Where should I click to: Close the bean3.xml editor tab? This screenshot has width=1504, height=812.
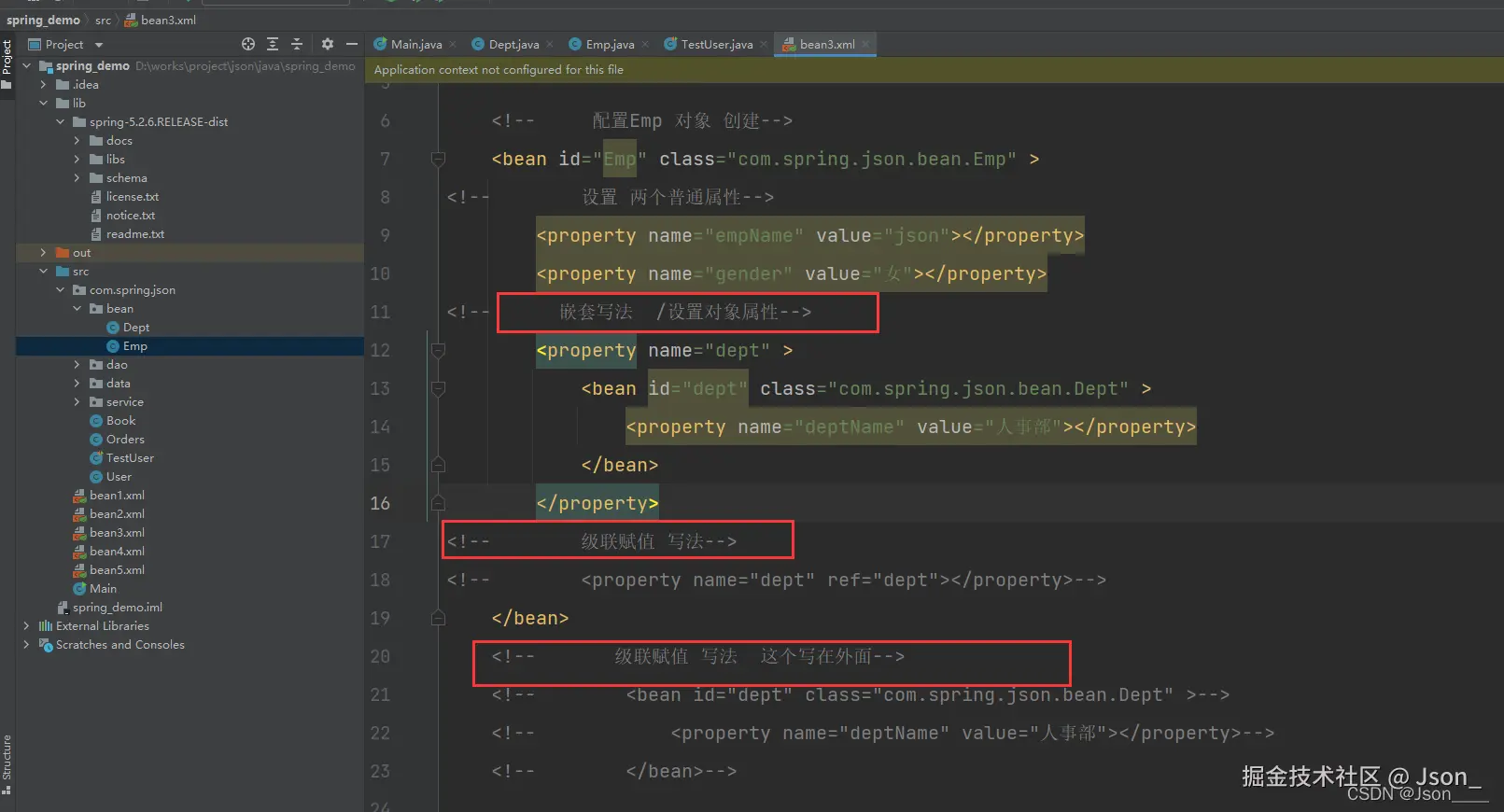pyautogui.click(x=865, y=44)
